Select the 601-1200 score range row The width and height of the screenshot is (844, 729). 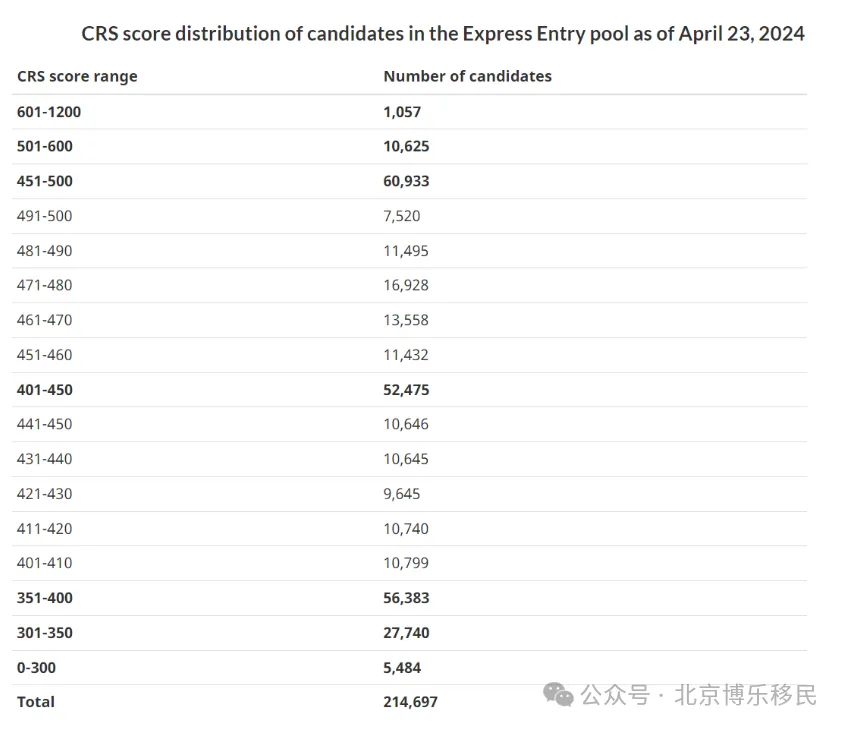(x=409, y=112)
